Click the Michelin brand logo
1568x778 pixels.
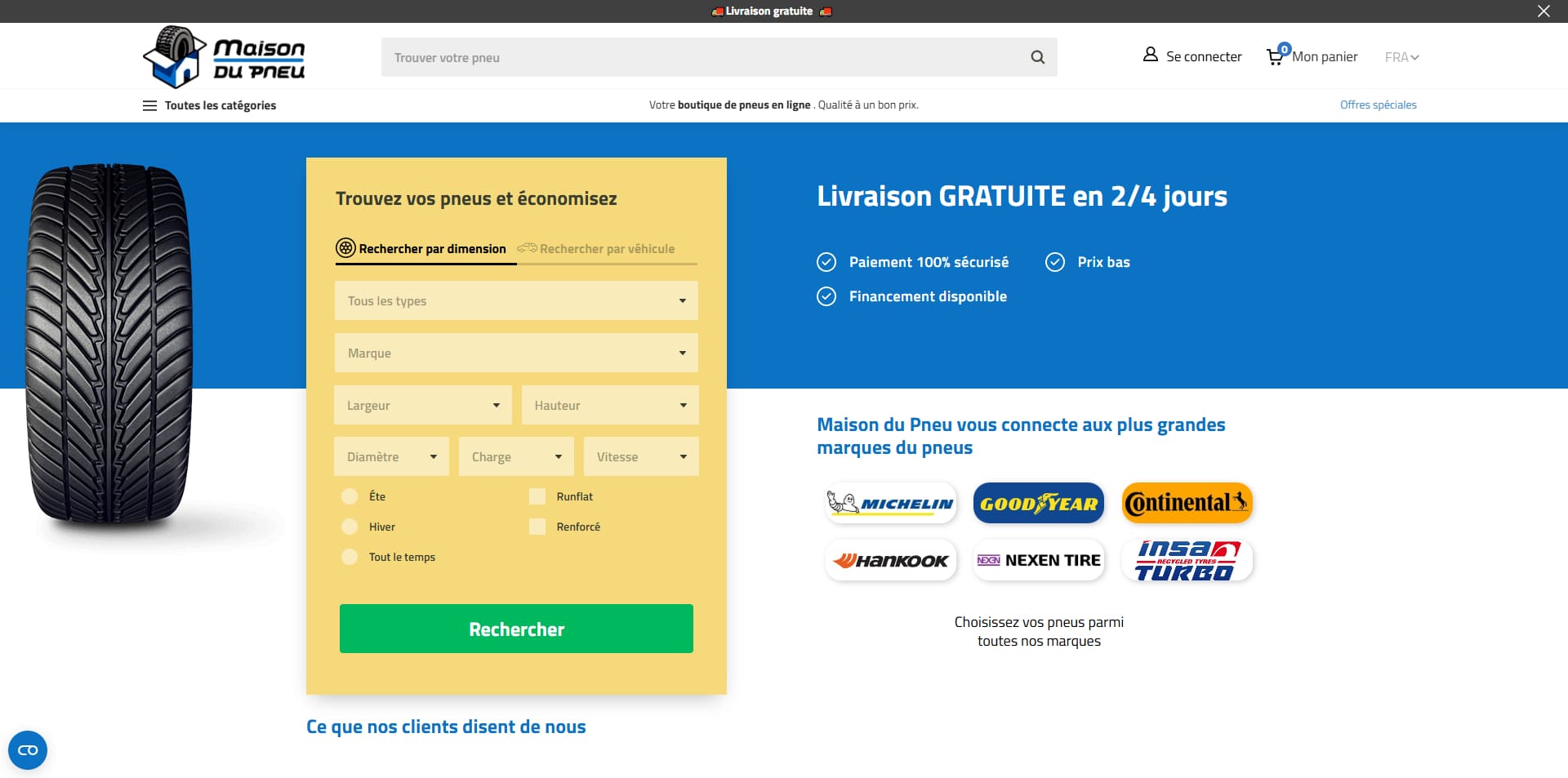[890, 503]
